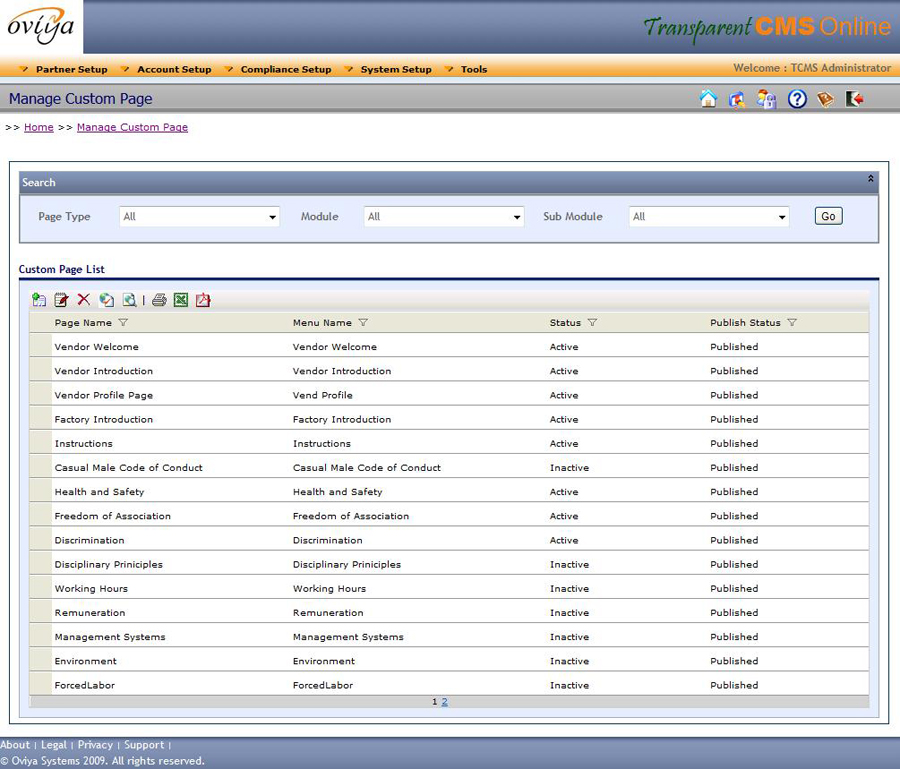Click the red X delete icon

click(x=84, y=300)
